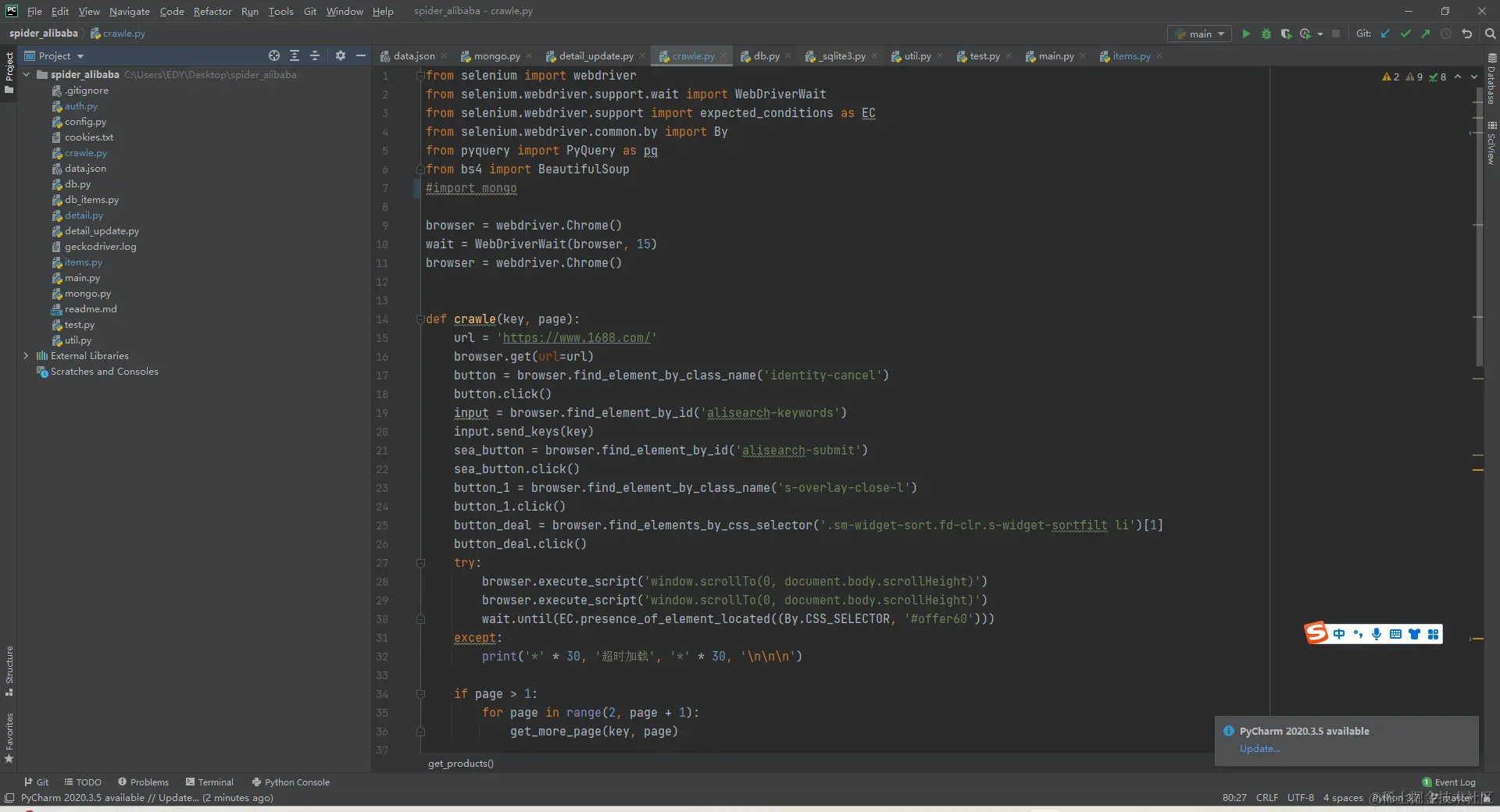Viewport: 1500px width, 812px height.
Task: Collapse all items in Project panel
Action: [315, 55]
